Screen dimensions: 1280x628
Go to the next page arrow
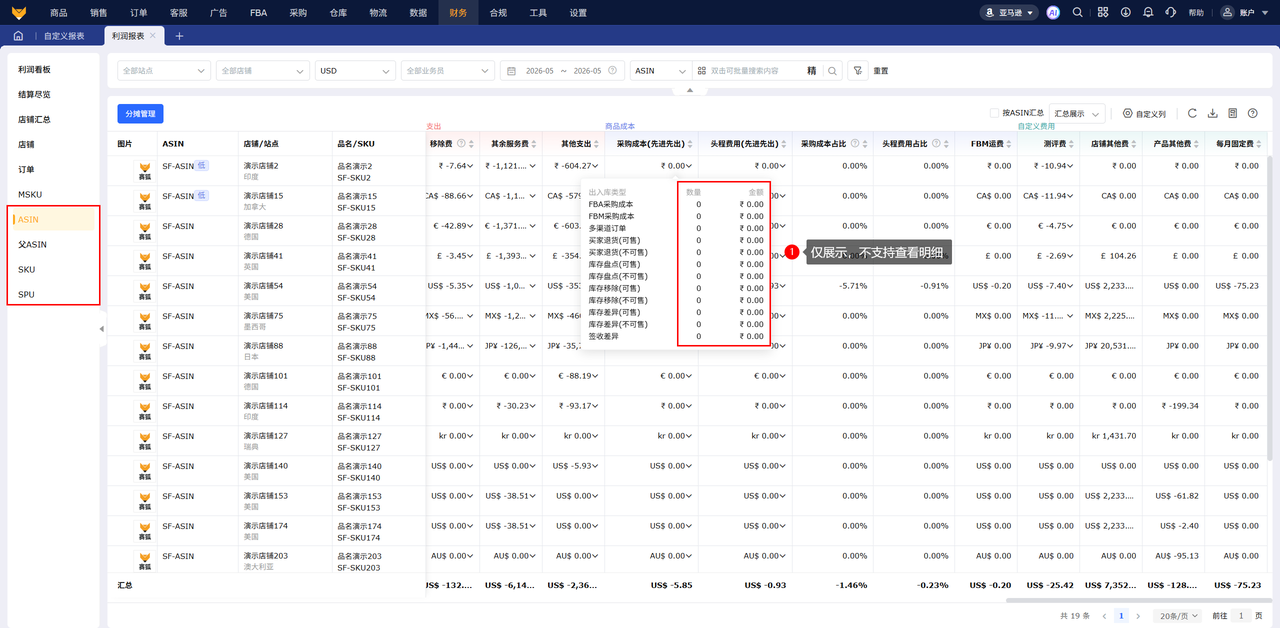pyautogui.click(x=1140, y=616)
